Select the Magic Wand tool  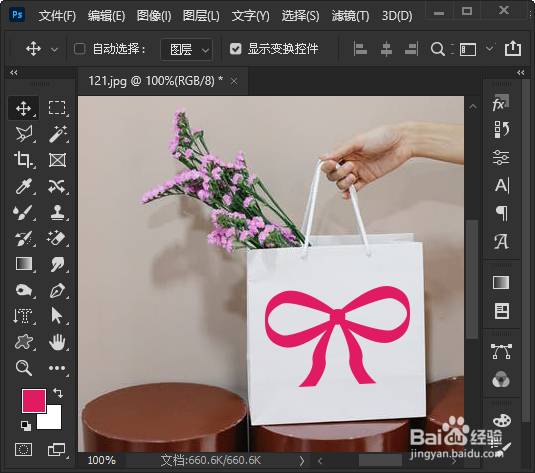[57, 134]
